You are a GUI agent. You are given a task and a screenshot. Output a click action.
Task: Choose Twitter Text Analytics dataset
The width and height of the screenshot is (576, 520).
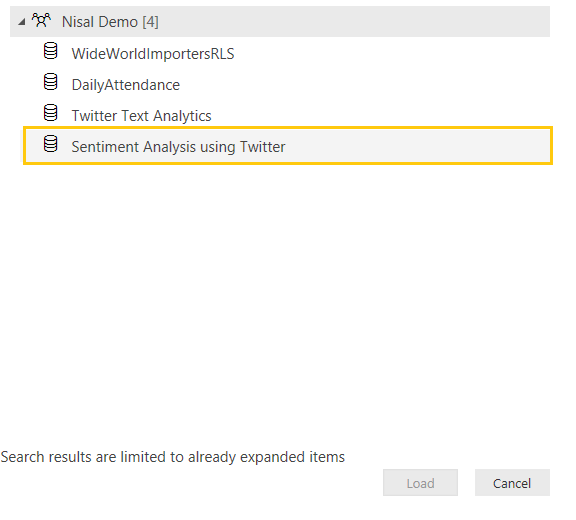click(x=141, y=116)
